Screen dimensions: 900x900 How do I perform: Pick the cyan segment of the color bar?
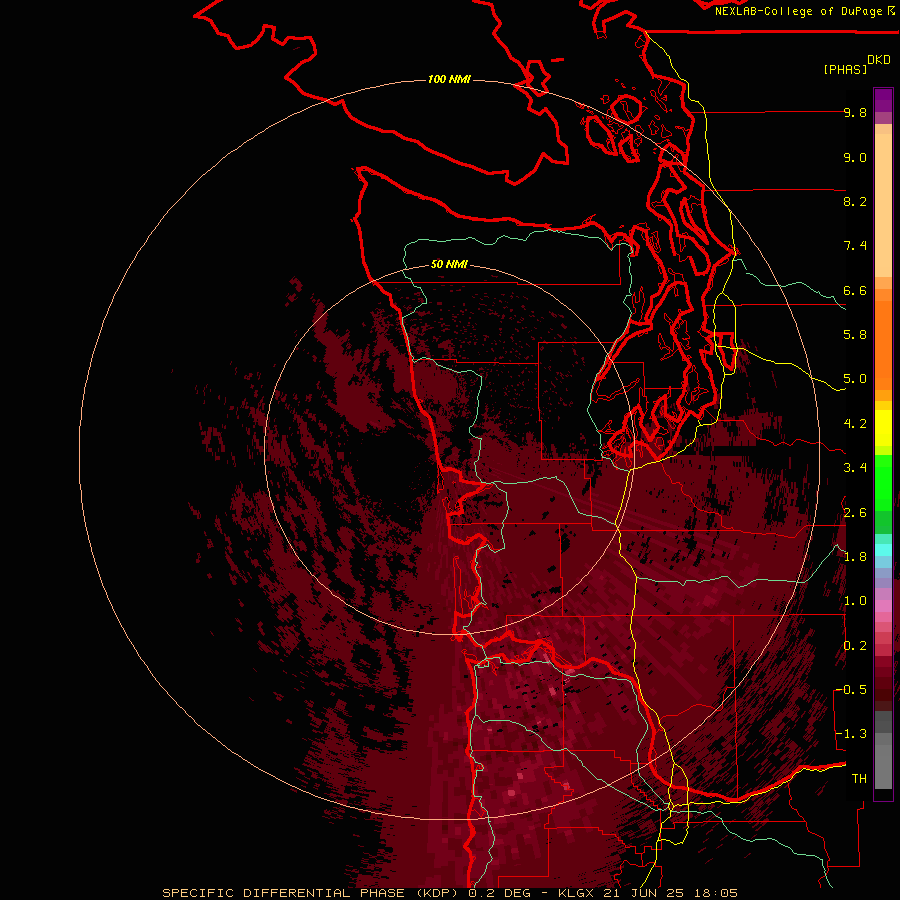[x=883, y=549]
